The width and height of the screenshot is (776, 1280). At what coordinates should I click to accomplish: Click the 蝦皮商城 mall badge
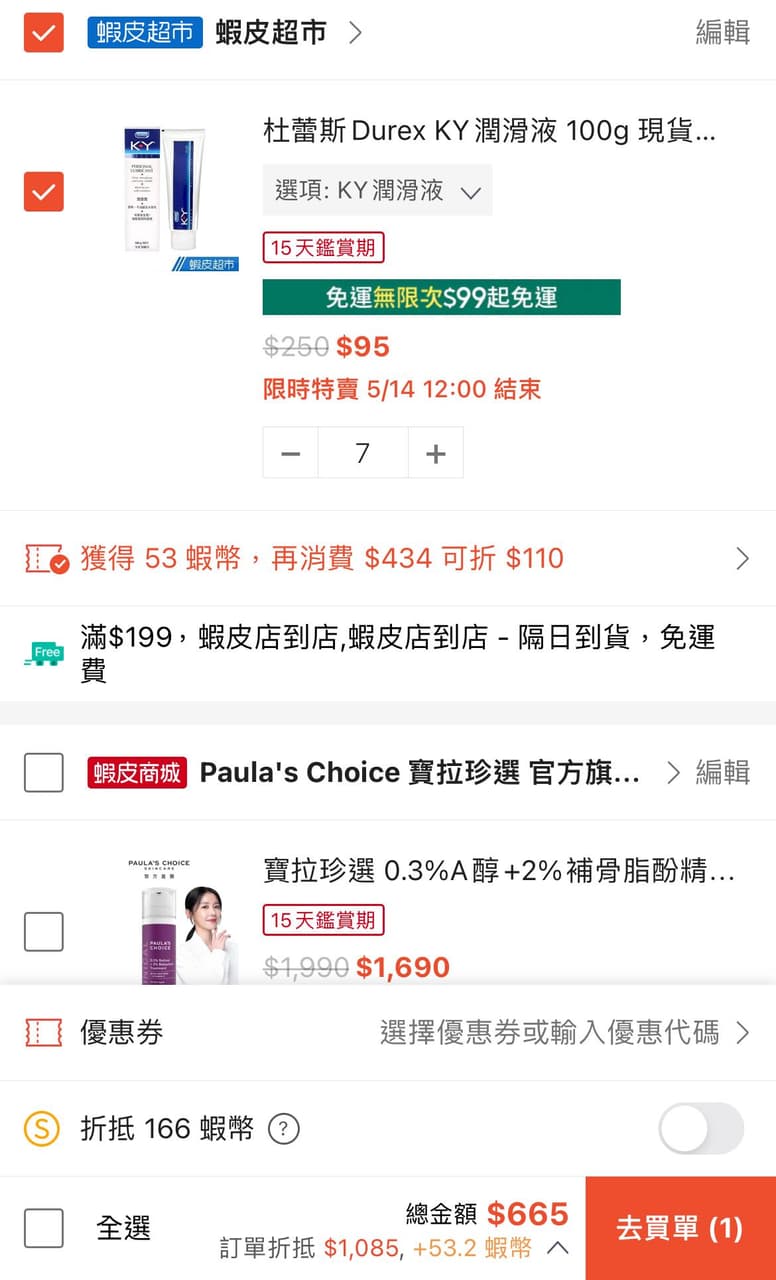(x=135, y=772)
